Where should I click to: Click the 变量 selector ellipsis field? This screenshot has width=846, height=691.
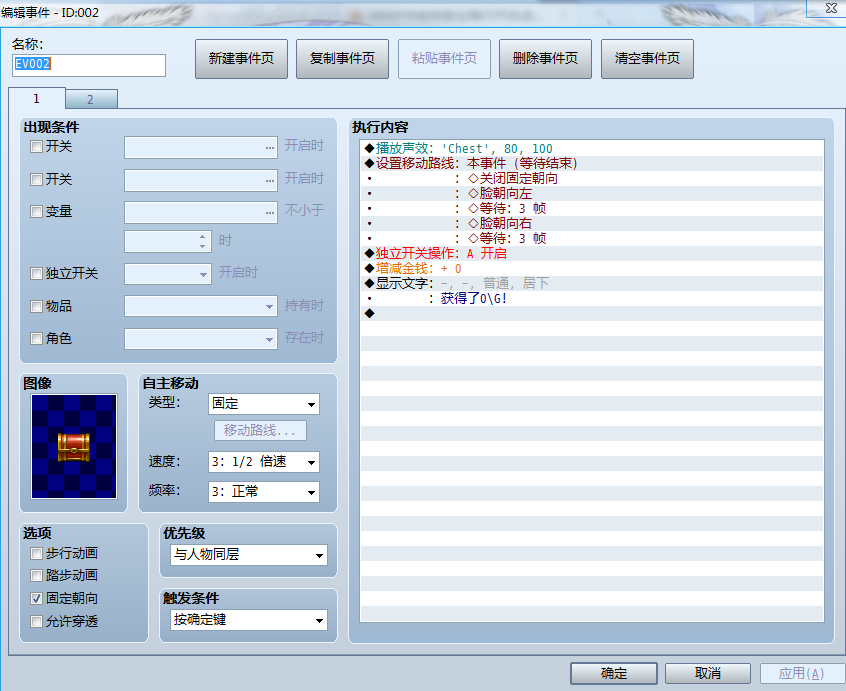click(x=201, y=213)
